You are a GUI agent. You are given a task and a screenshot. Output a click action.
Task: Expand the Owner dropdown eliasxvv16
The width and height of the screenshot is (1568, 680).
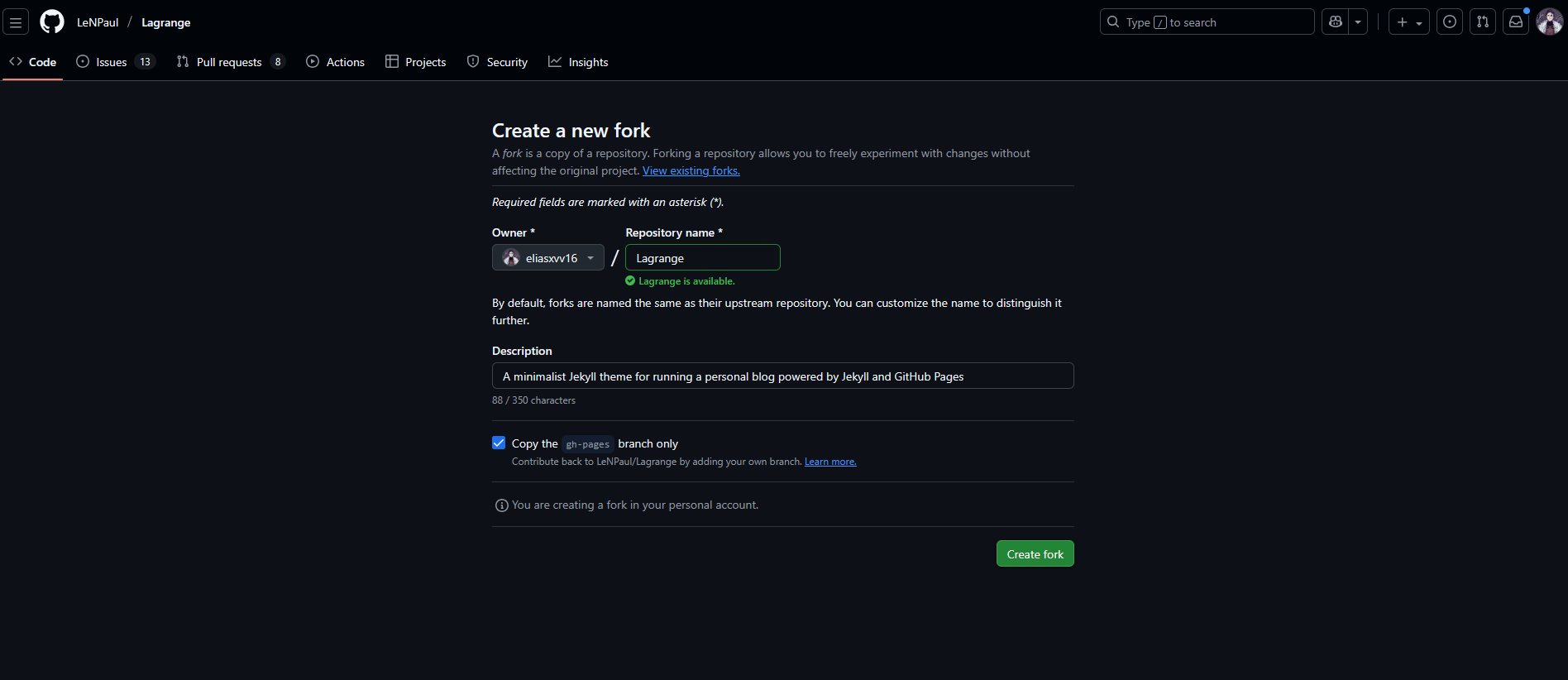pyautogui.click(x=547, y=258)
